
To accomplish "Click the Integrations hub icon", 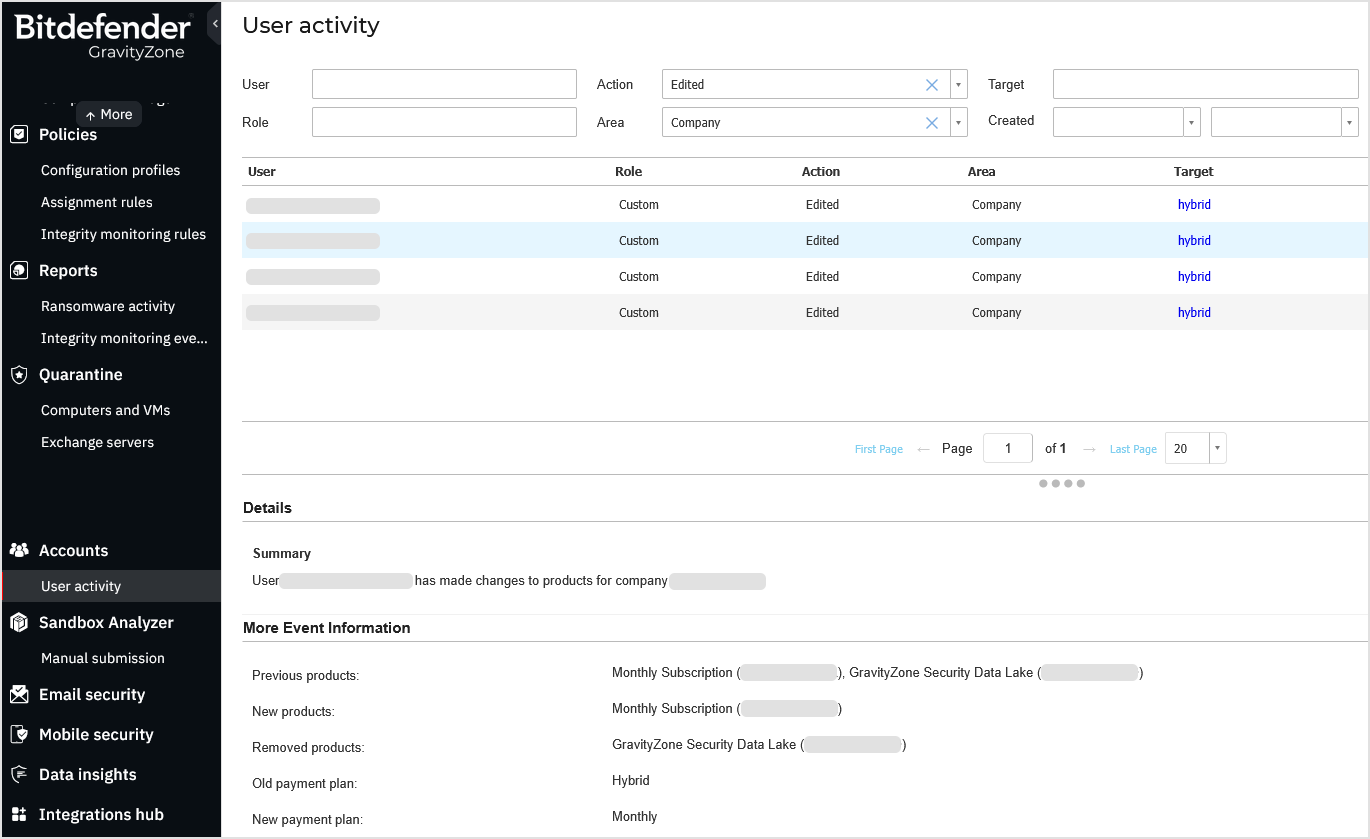I will click(20, 814).
